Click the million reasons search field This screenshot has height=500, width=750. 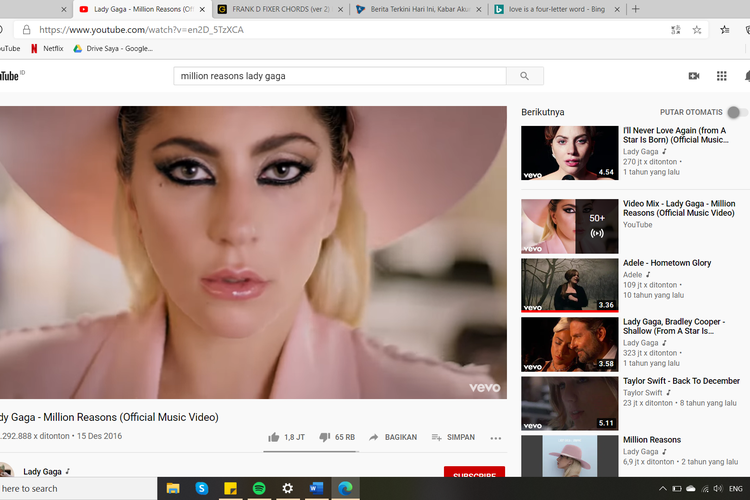[340, 76]
